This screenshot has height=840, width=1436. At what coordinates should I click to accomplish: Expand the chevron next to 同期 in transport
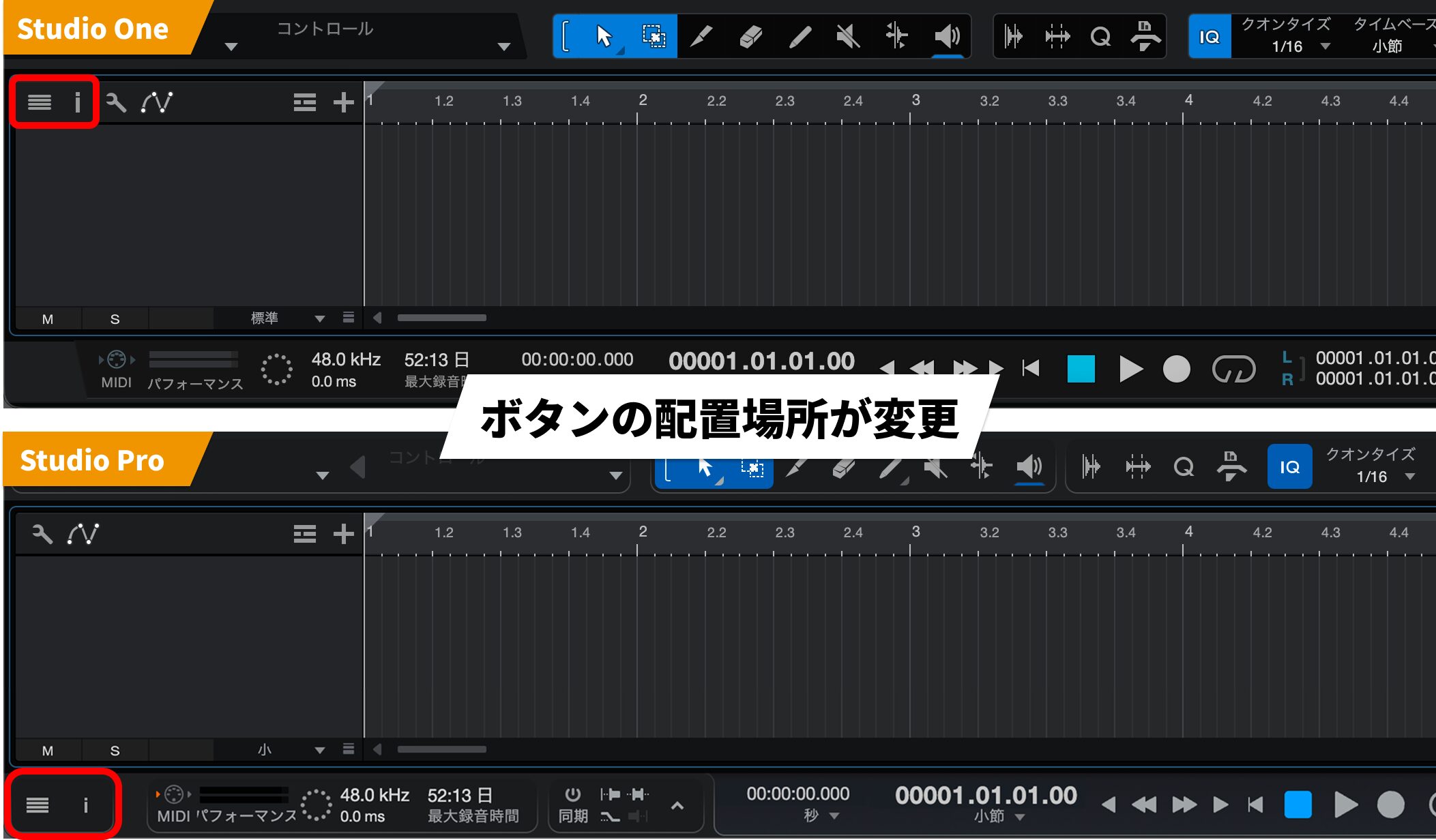(x=677, y=806)
